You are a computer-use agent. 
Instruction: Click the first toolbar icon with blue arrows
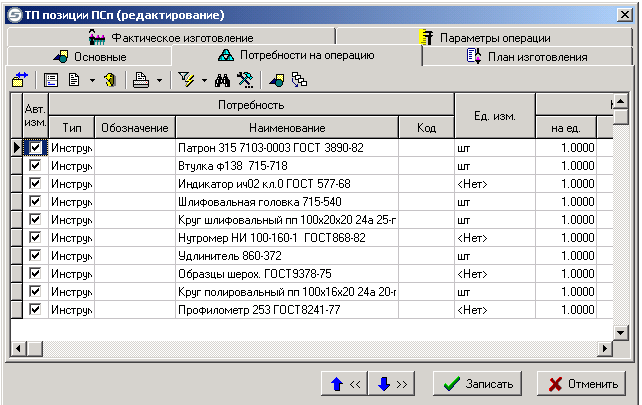[x=20, y=79]
